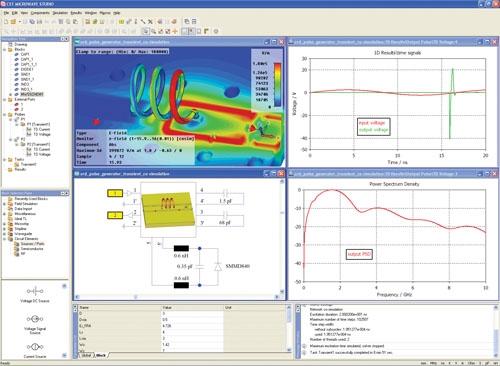Screen dimensions: 500x366
Task: Click the yellow block toolbar icon
Action: (x=122, y=21)
